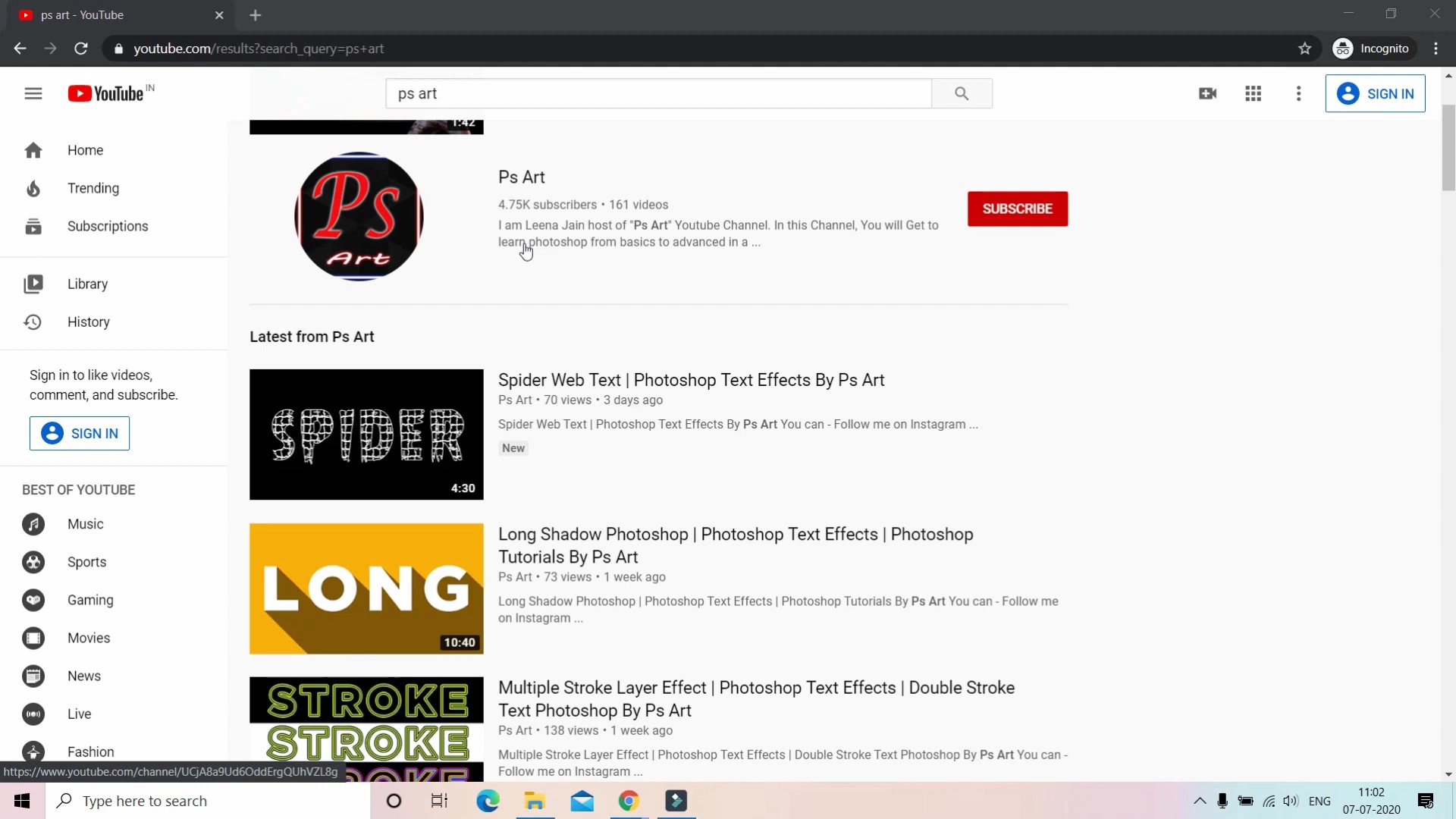Screen dimensions: 1456x819
Task: Close the ps art - YouTube tab
Action: point(219,15)
